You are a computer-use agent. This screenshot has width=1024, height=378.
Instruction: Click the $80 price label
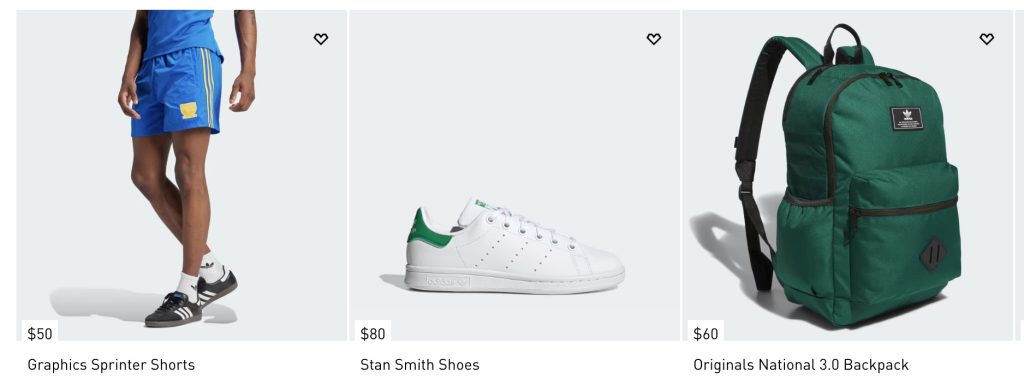pyautogui.click(x=373, y=334)
